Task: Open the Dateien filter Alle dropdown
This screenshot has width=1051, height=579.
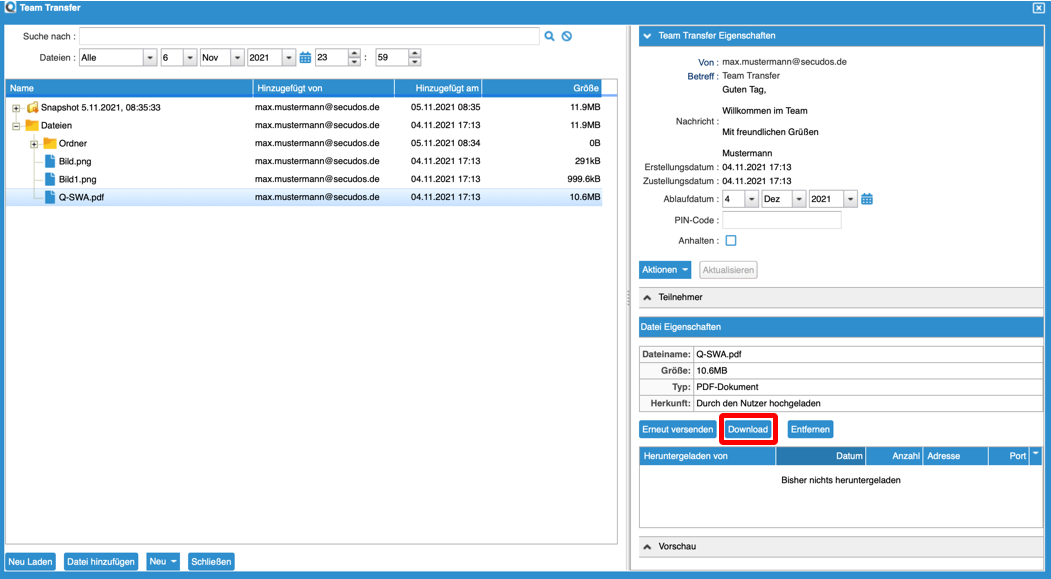Action: 150,58
